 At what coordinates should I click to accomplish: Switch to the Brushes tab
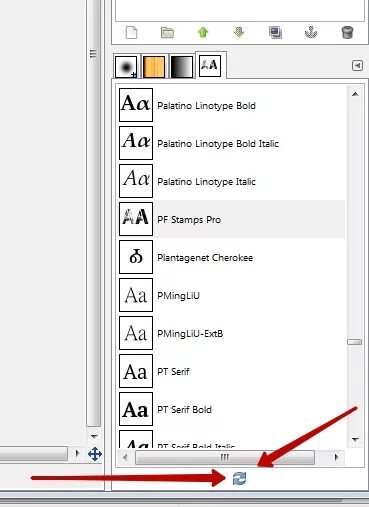click(126, 66)
